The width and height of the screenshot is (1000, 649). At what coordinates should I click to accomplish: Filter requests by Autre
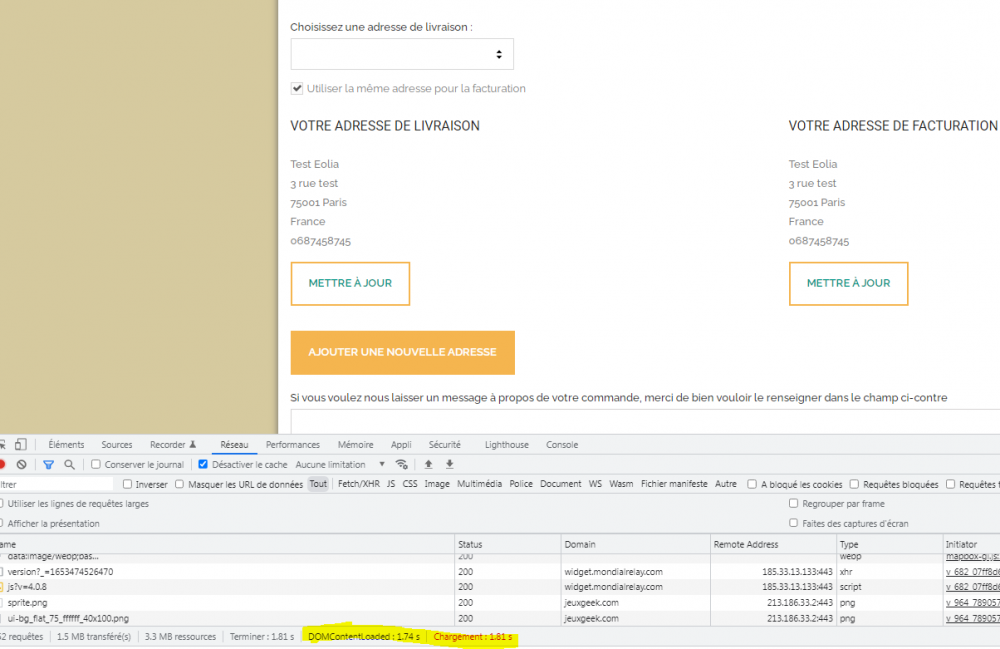tap(726, 484)
